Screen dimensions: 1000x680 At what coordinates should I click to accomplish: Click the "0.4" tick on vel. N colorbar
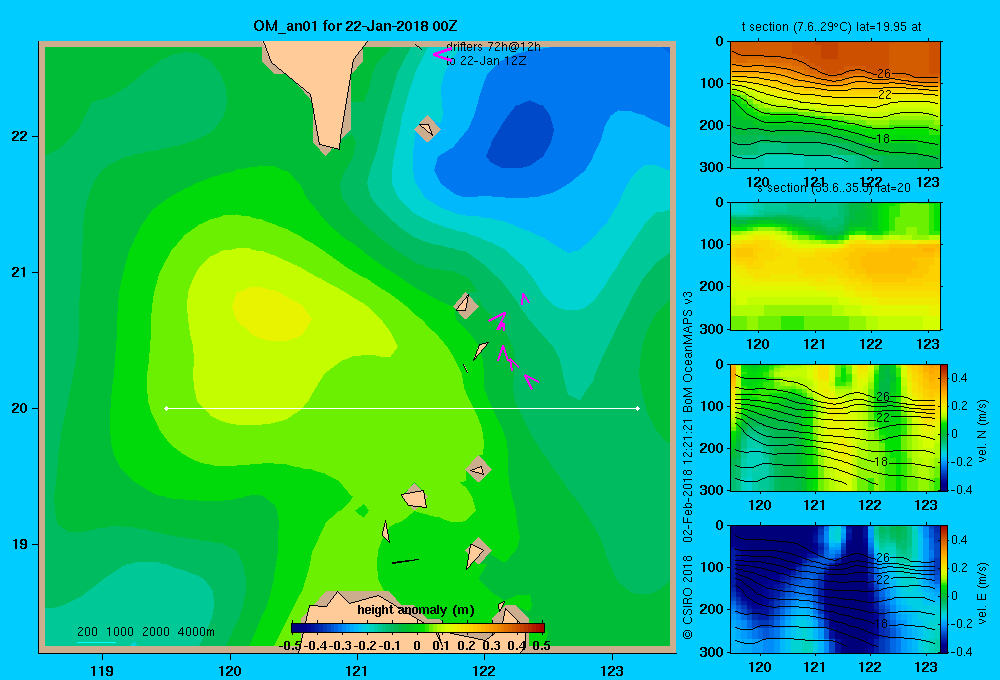pyautogui.click(x=959, y=378)
